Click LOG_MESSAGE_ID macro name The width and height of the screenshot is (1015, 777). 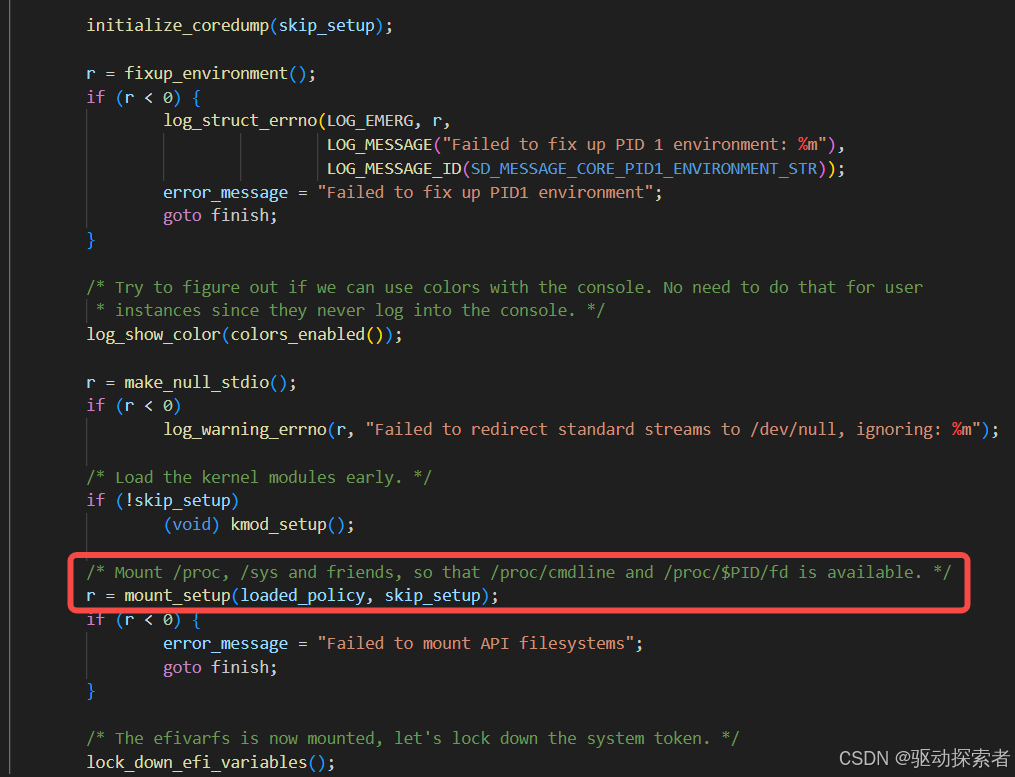[394, 169]
